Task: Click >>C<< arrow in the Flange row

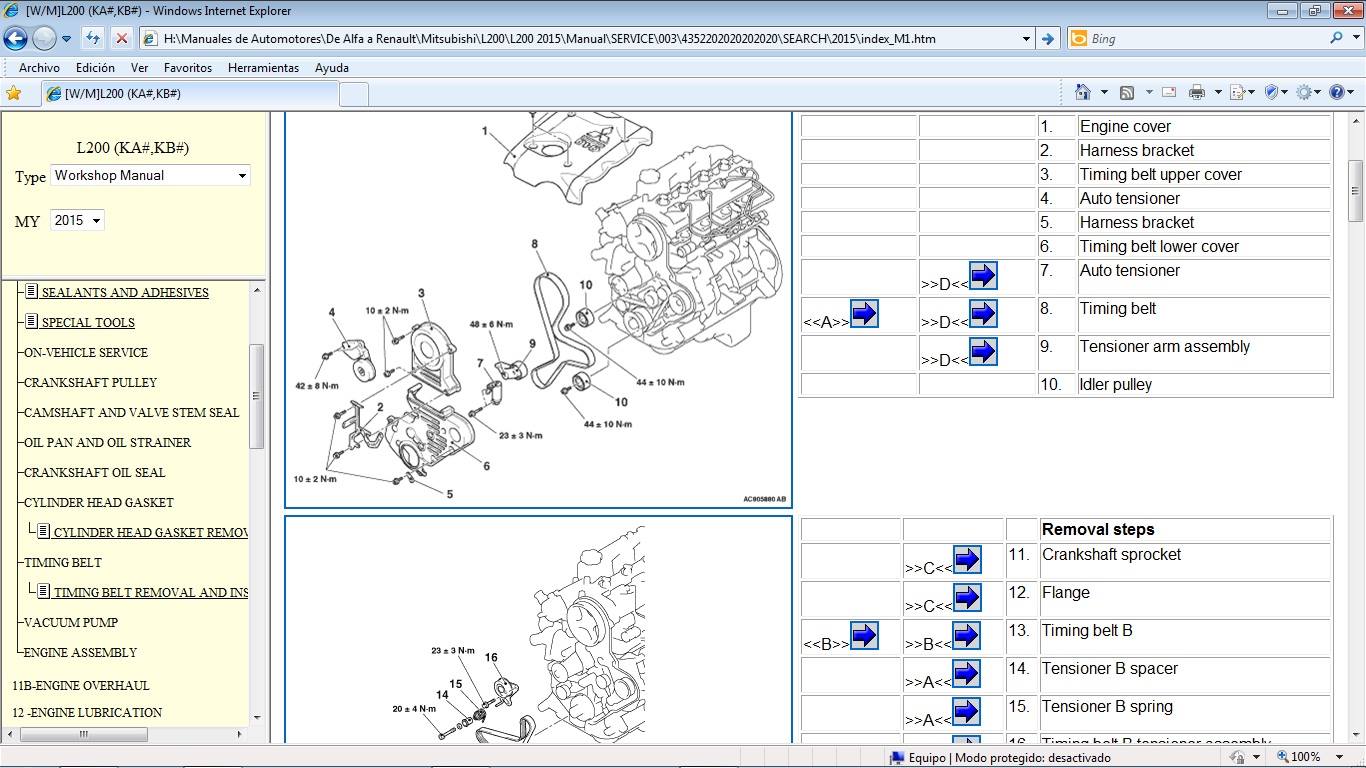Action: pos(966,597)
